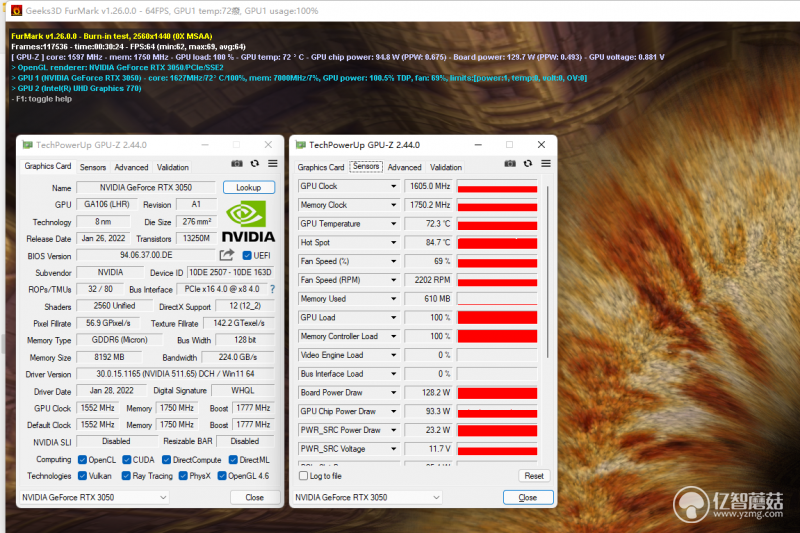Switch to Sensors tab in left GPU-Z window
The height and width of the screenshot is (533, 800).
pos(93,167)
